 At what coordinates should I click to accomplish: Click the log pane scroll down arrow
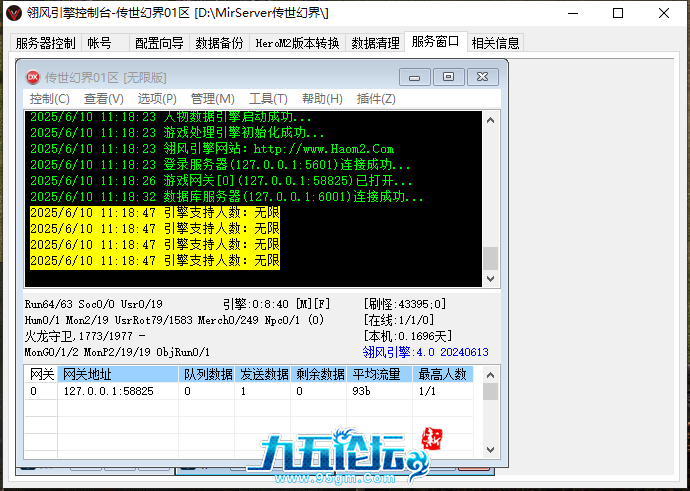coord(491,279)
